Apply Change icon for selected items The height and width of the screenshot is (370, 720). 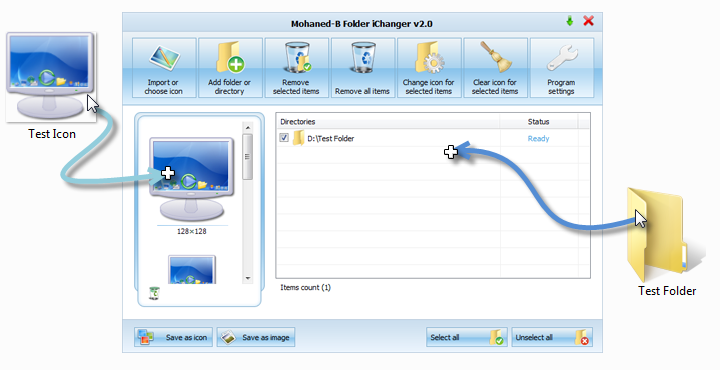click(x=429, y=68)
